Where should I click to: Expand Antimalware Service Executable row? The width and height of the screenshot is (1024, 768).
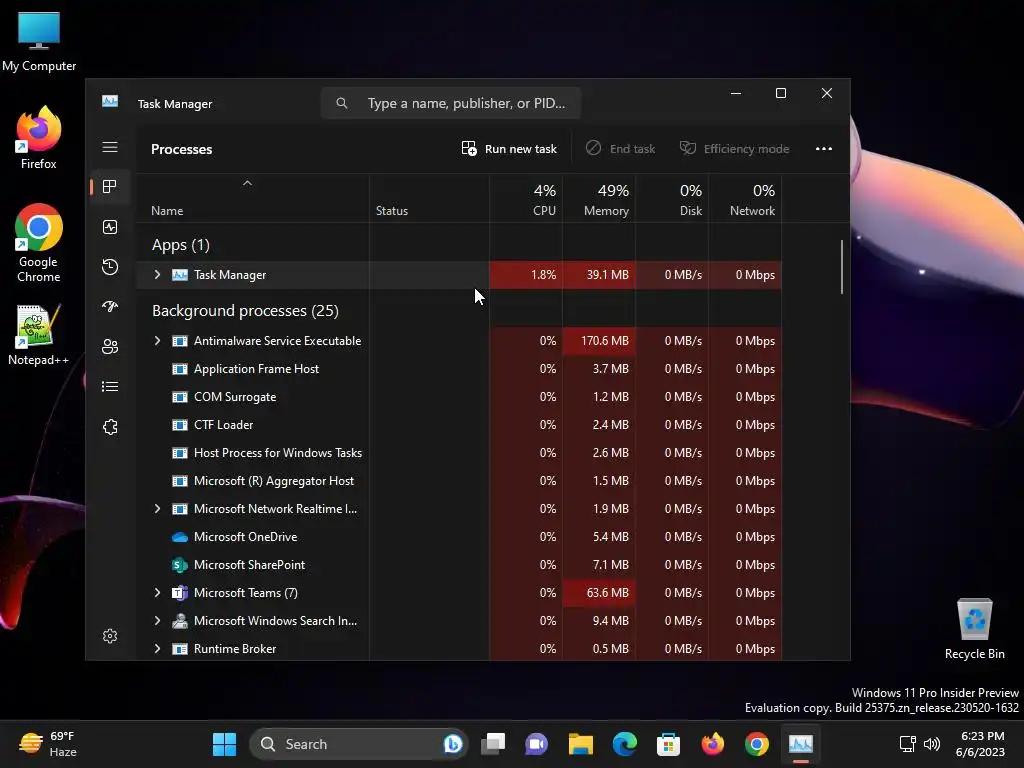click(157, 341)
